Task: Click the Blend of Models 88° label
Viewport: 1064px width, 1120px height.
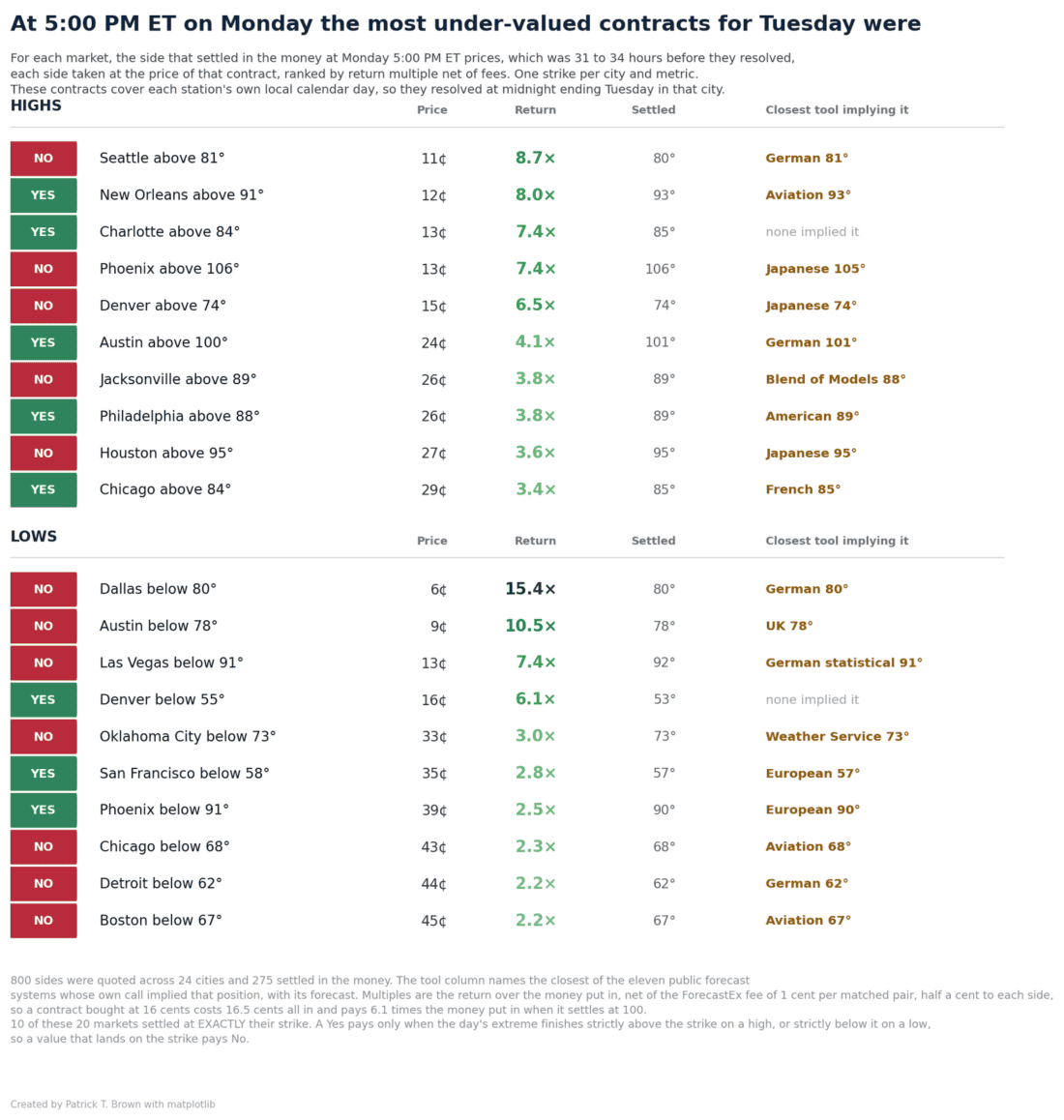Action: tap(836, 379)
